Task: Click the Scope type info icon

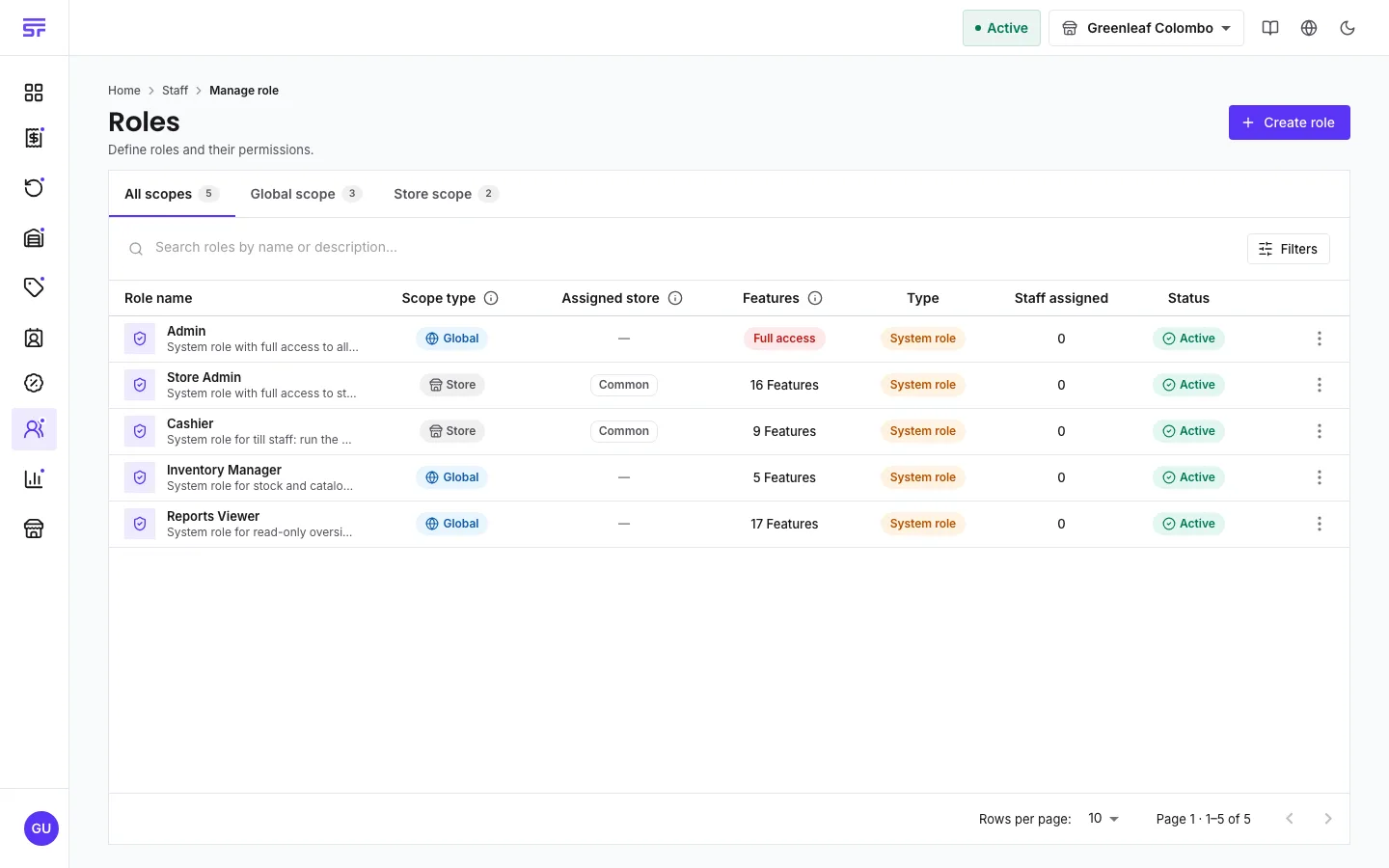Action: tap(491, 298)
